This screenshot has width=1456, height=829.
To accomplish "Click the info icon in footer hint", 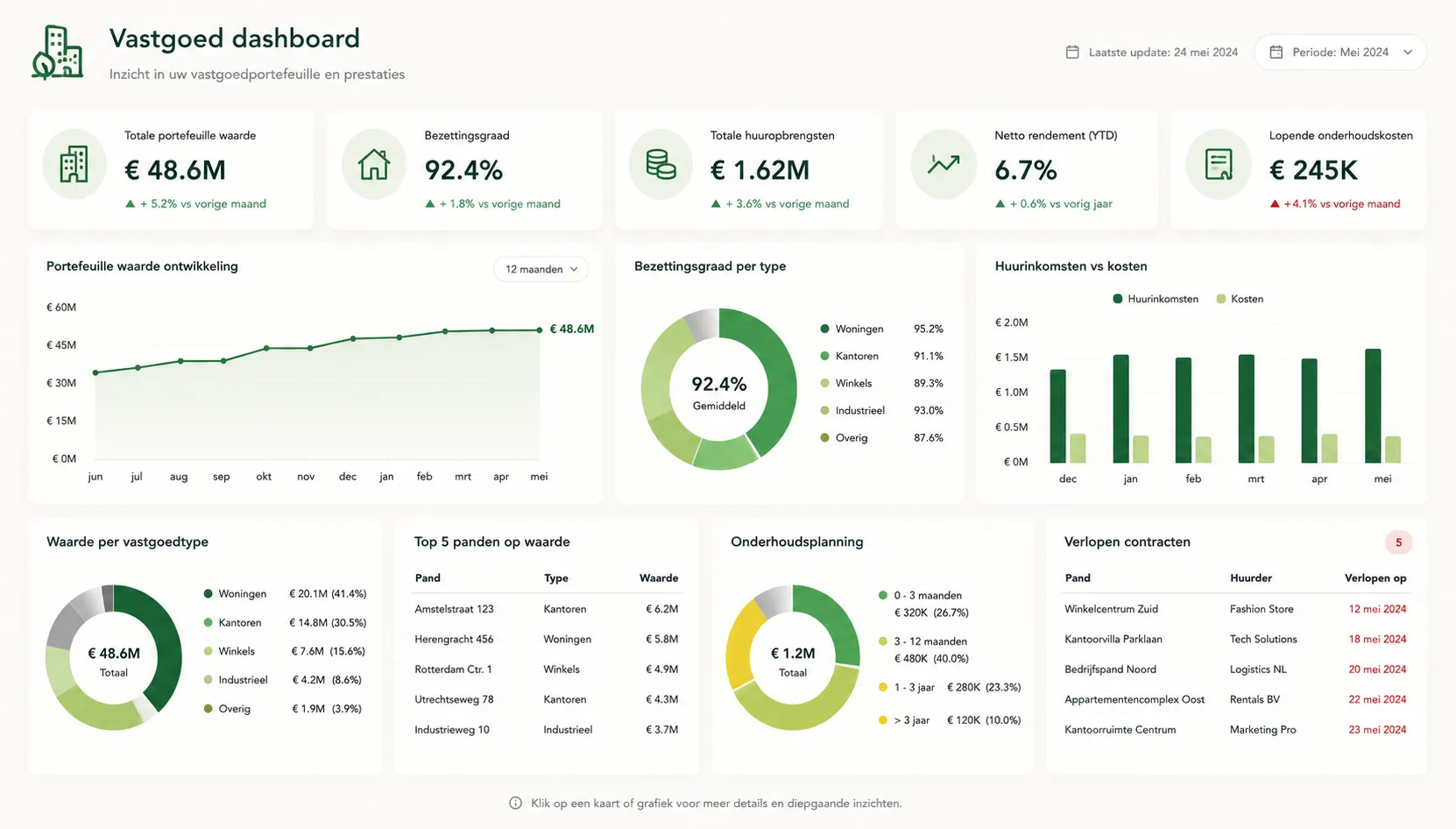I will 516,803.
